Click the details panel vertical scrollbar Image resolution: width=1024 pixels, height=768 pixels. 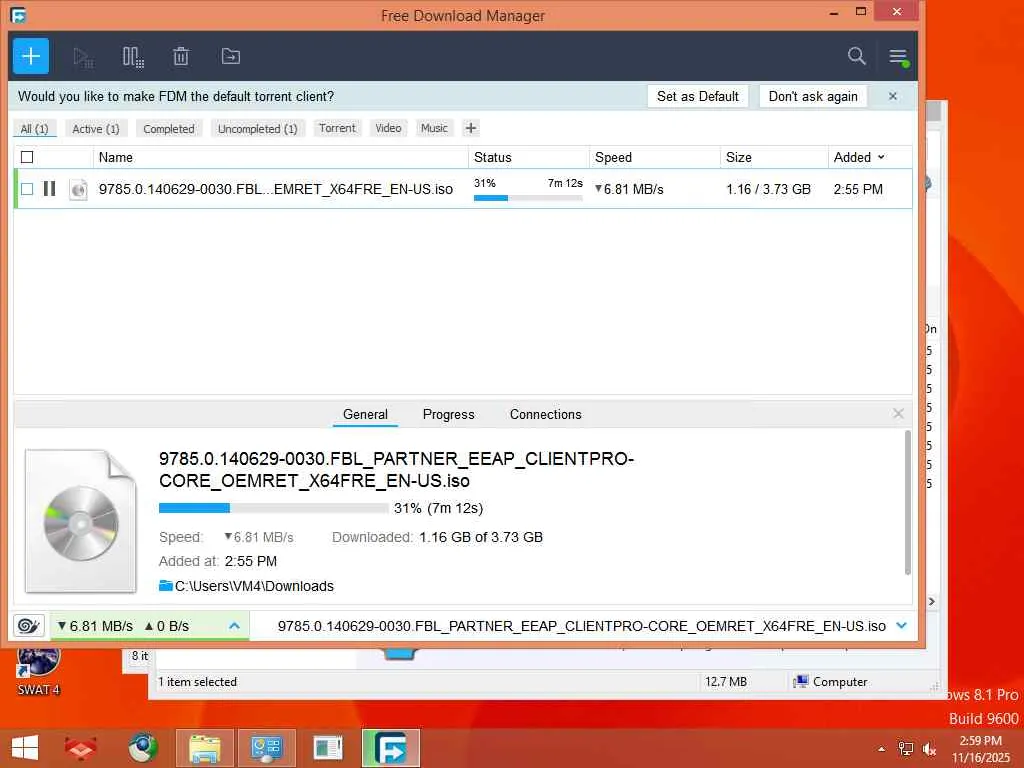908,503
